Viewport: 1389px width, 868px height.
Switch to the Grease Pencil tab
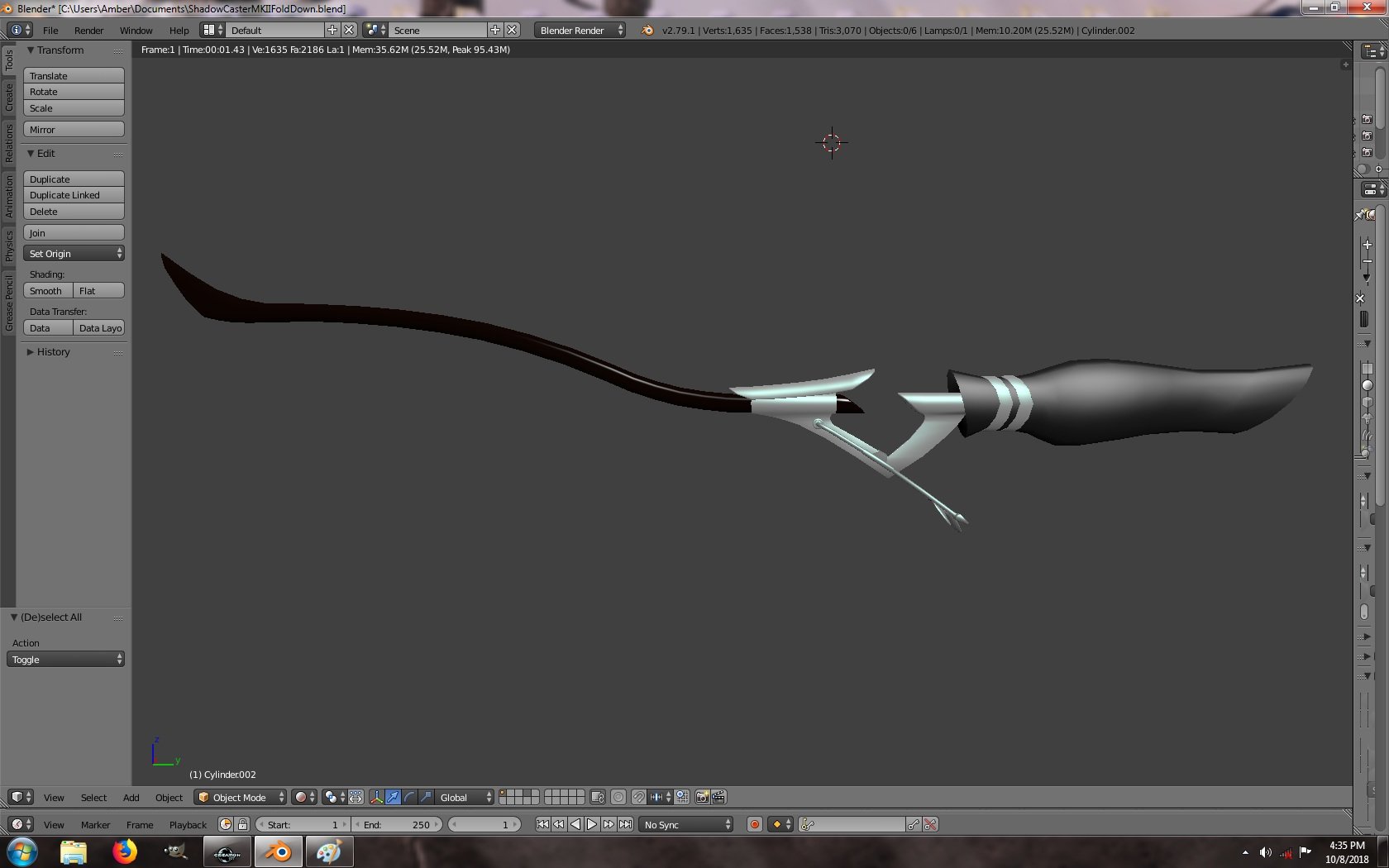(9, 303)
